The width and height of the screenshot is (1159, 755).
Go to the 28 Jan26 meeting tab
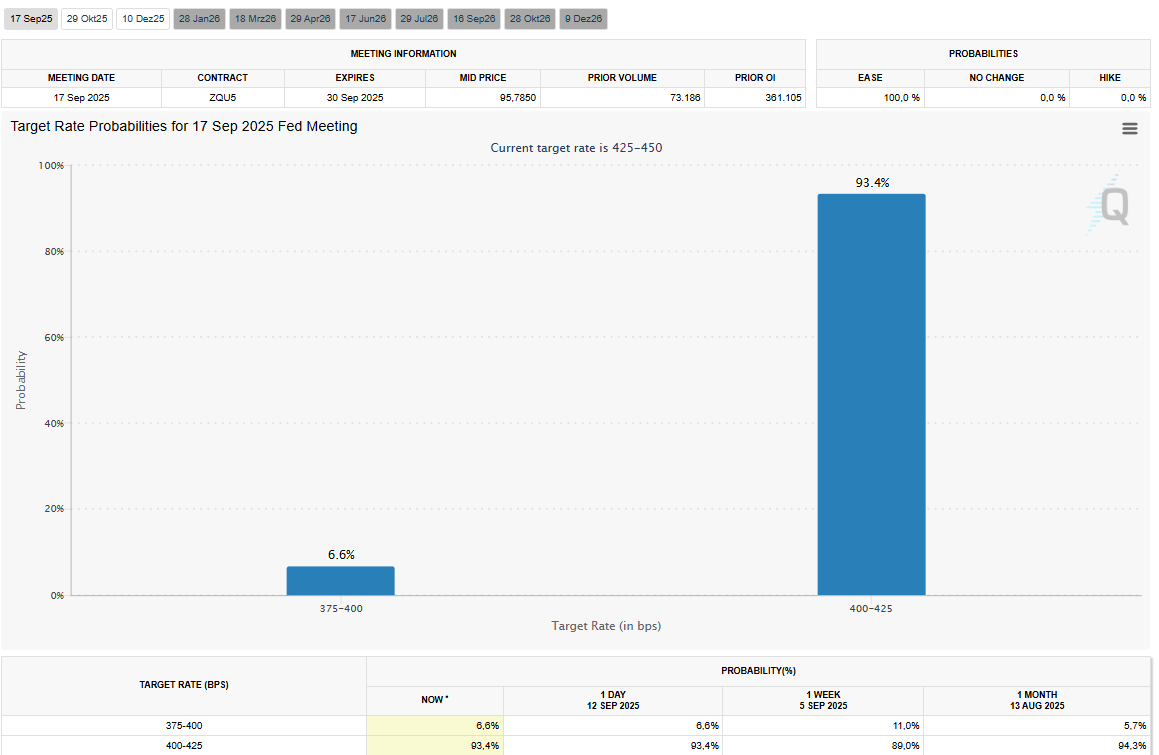[199, 19]
